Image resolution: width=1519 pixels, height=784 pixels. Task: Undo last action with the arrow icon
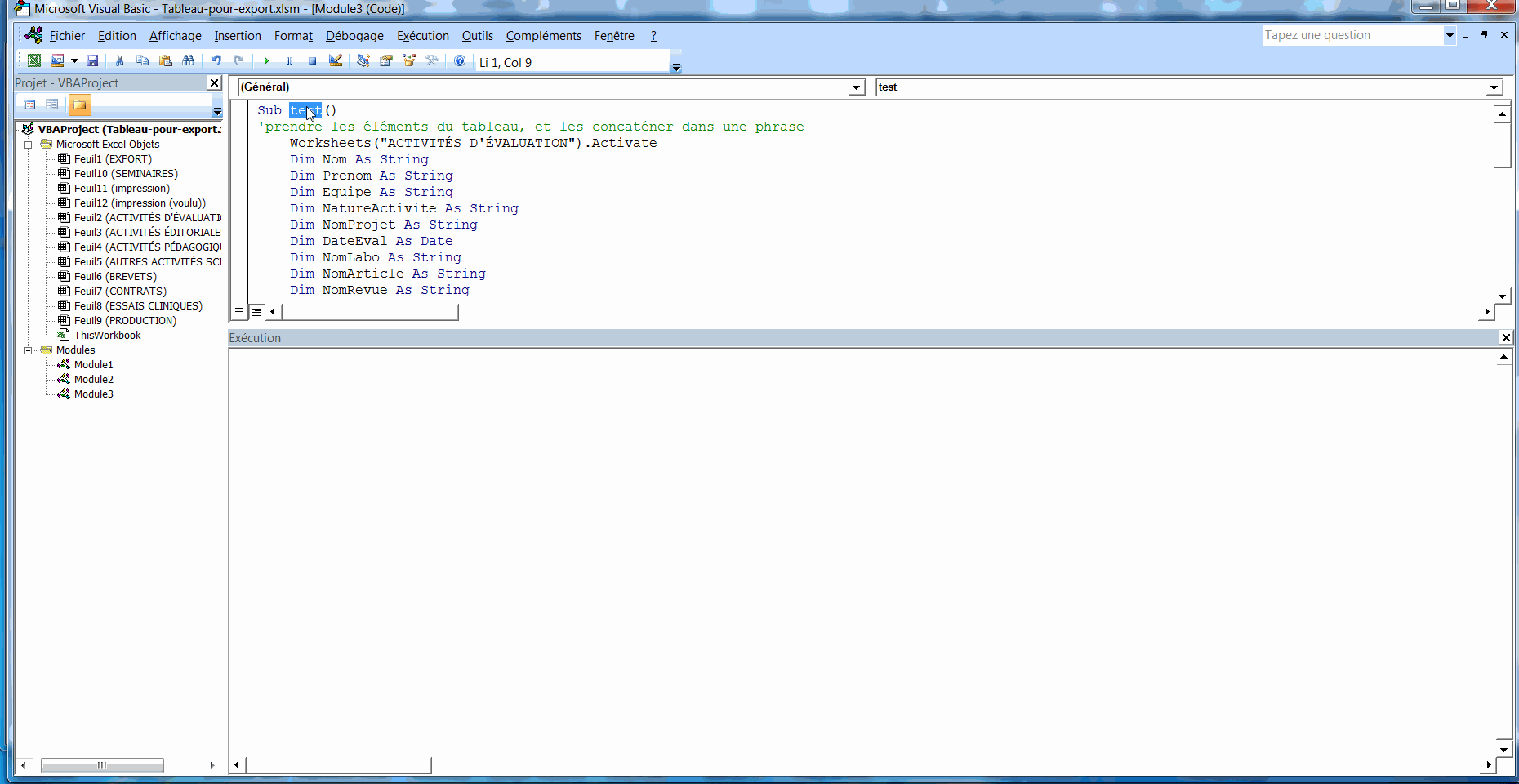pyautogui.click(x=216, y=60)
